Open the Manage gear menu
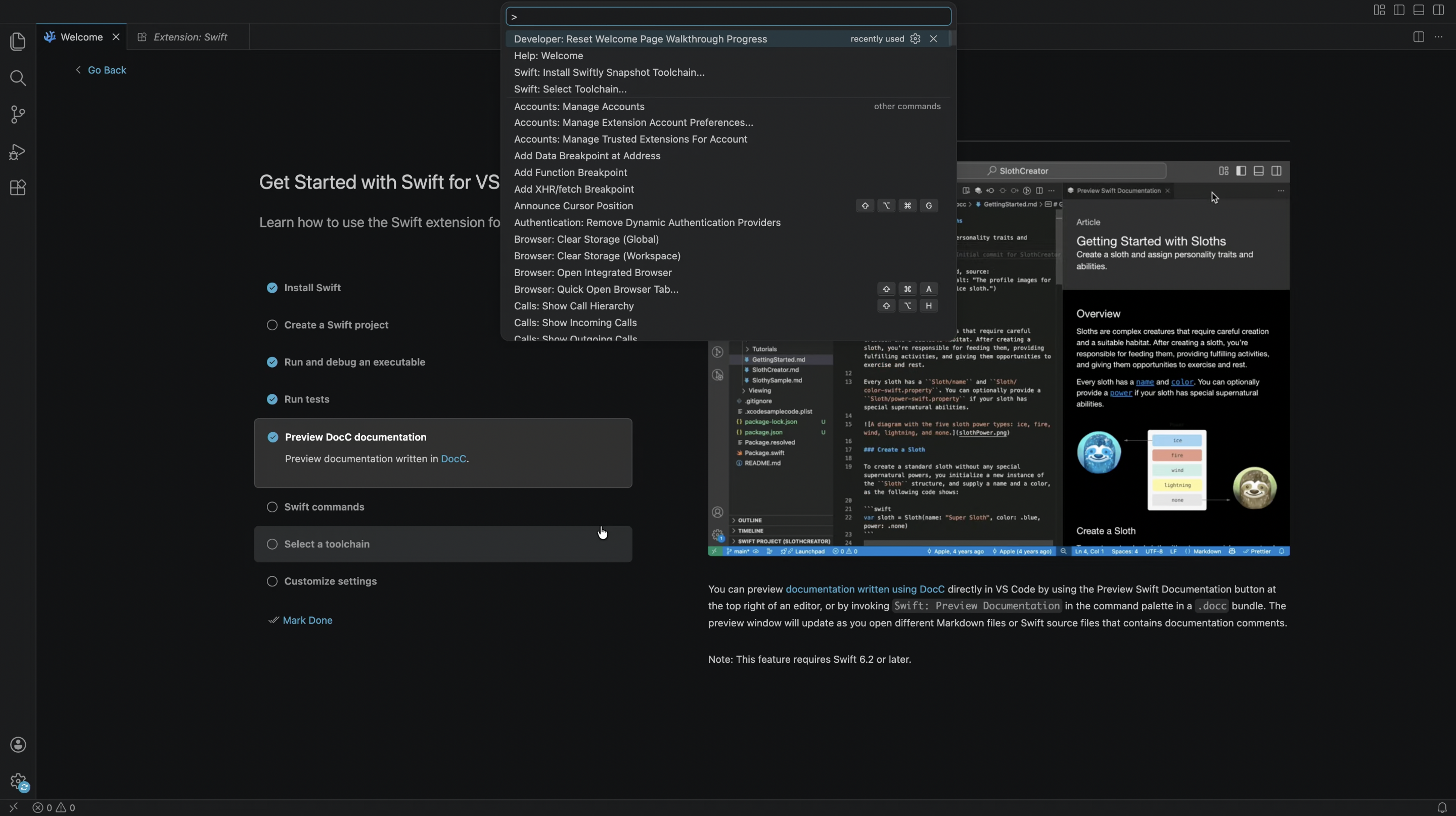This screenshot has width=1456, height=816. [x=18, y=782]
